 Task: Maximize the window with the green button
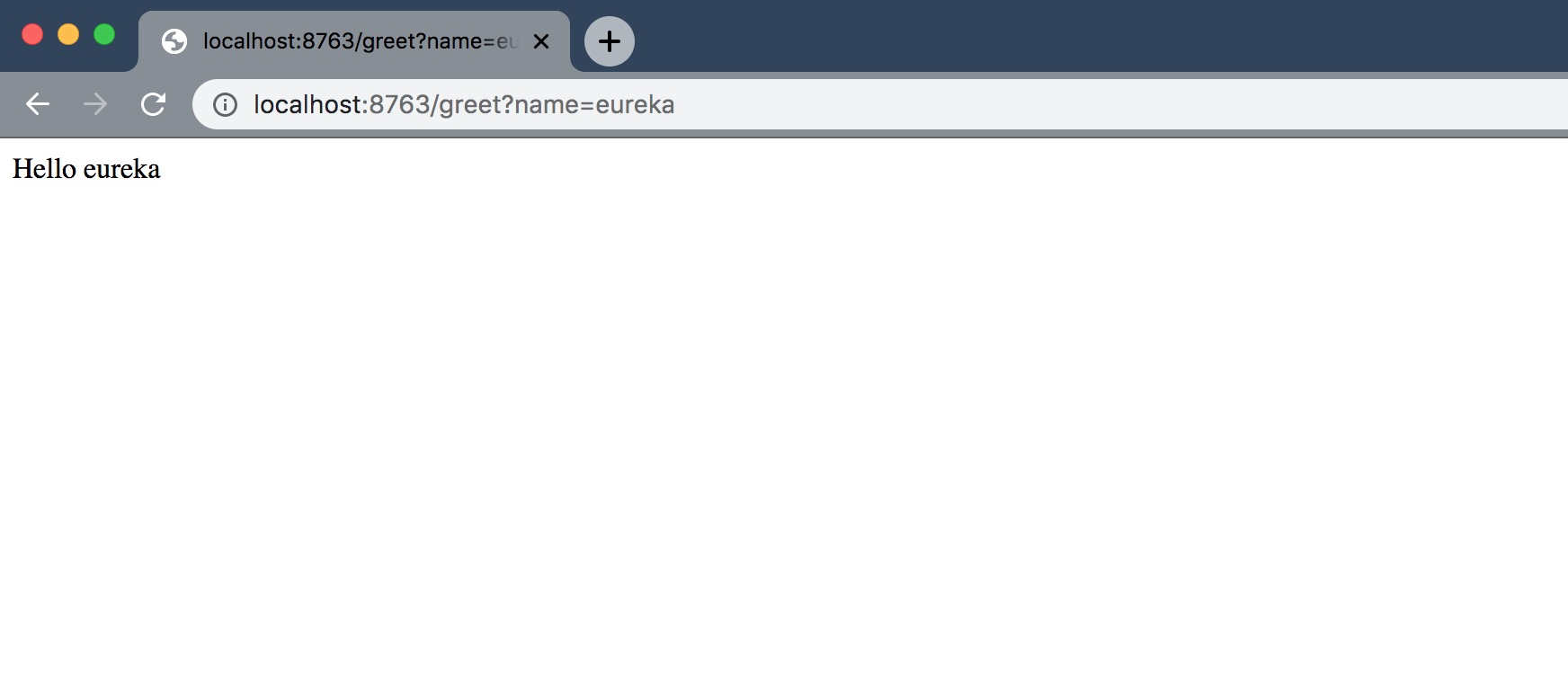(104, 34)
